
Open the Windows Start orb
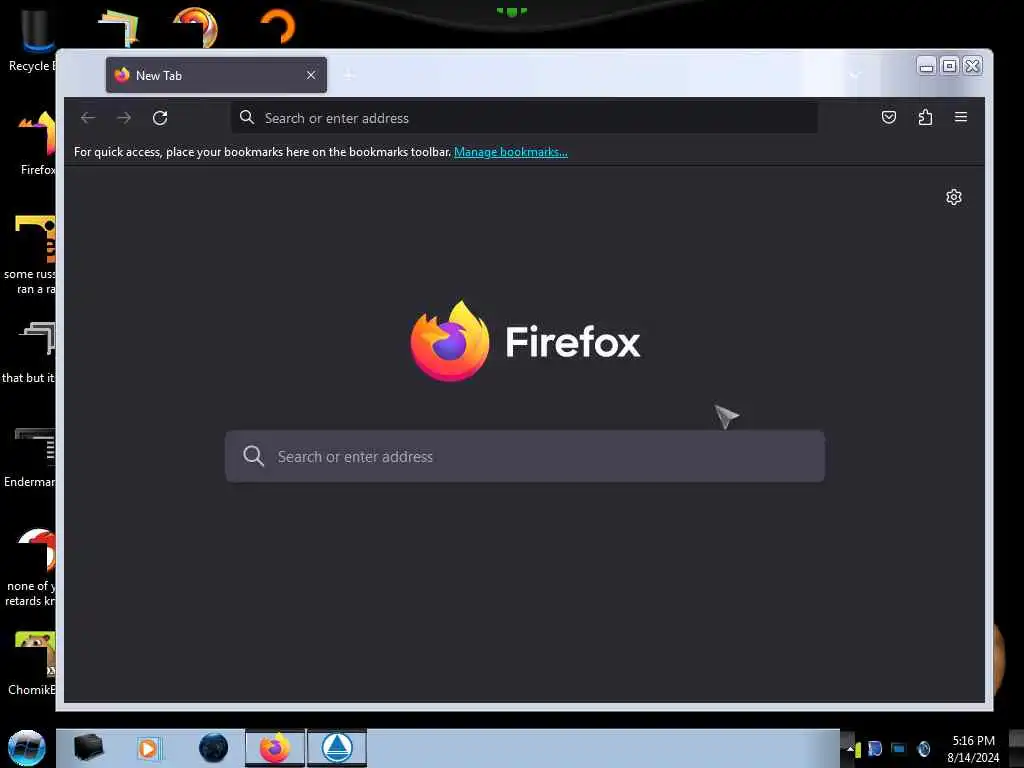pos(27,748)
